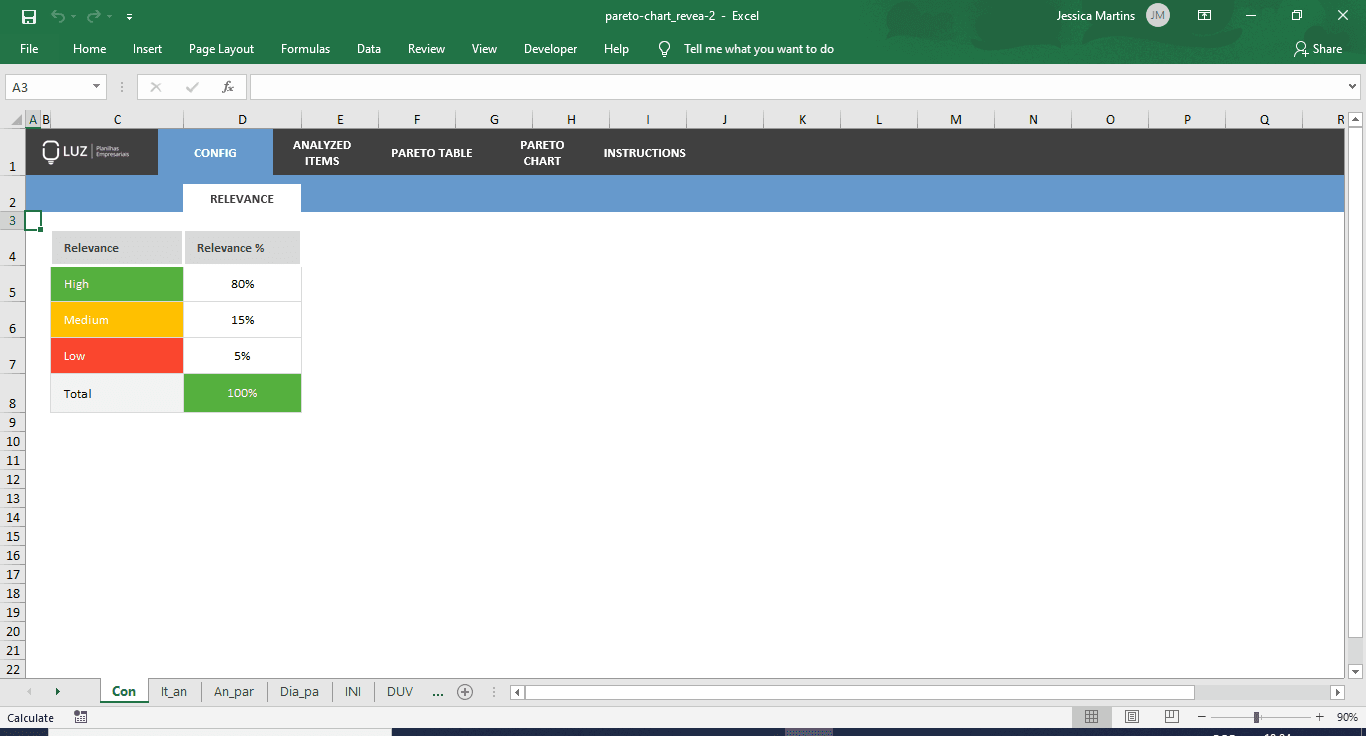Open Page Break Preview from status bar
The width and height of the screenshot is (1366, 736).
(1170, 717)
